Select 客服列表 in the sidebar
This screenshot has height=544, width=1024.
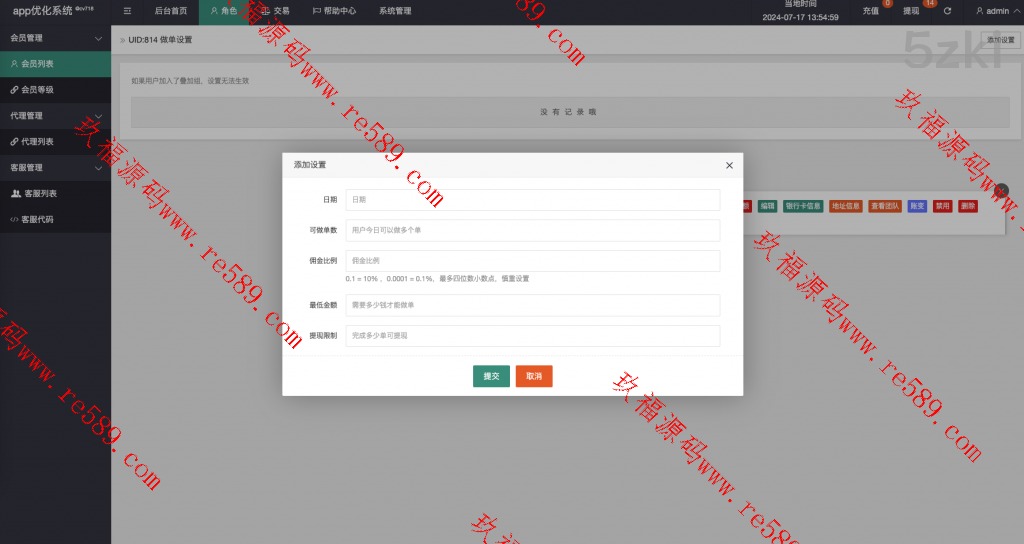point(56,194)
